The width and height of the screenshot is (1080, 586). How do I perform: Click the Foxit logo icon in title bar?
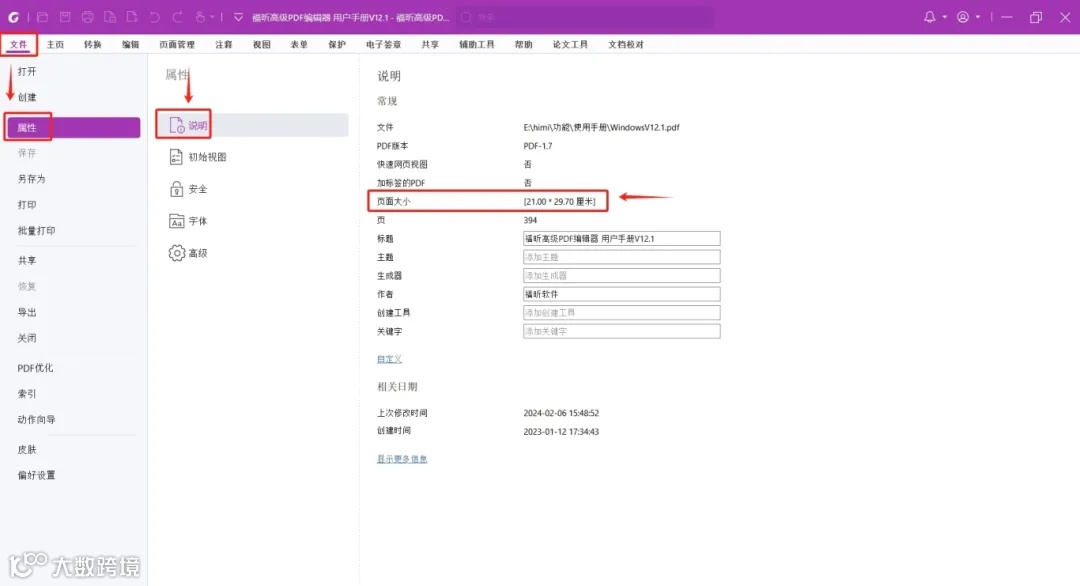[x=14, y=17]
